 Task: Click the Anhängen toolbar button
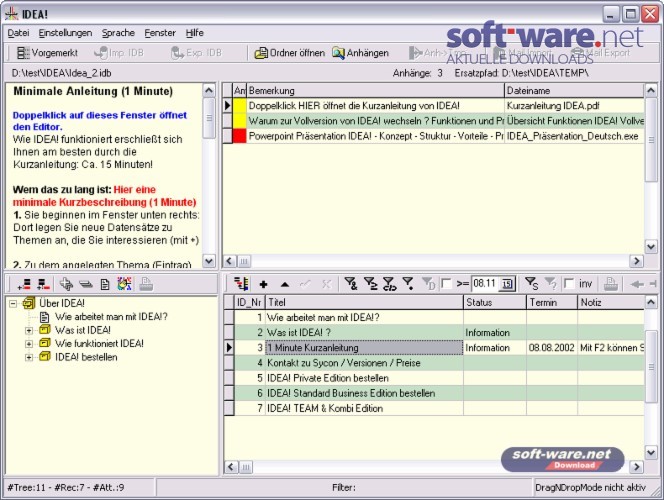[x=360, y=53]
